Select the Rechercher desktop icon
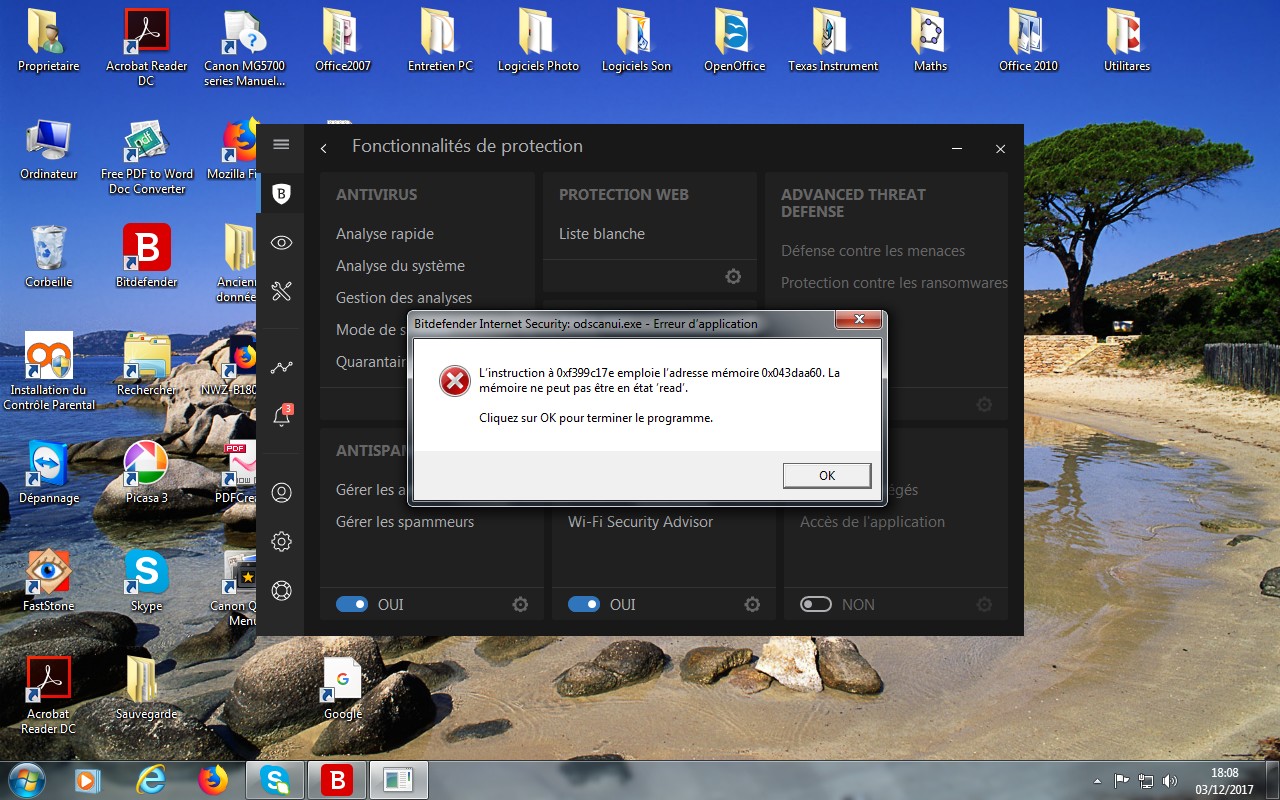1280x800 pixels. [x=147, y=365]
